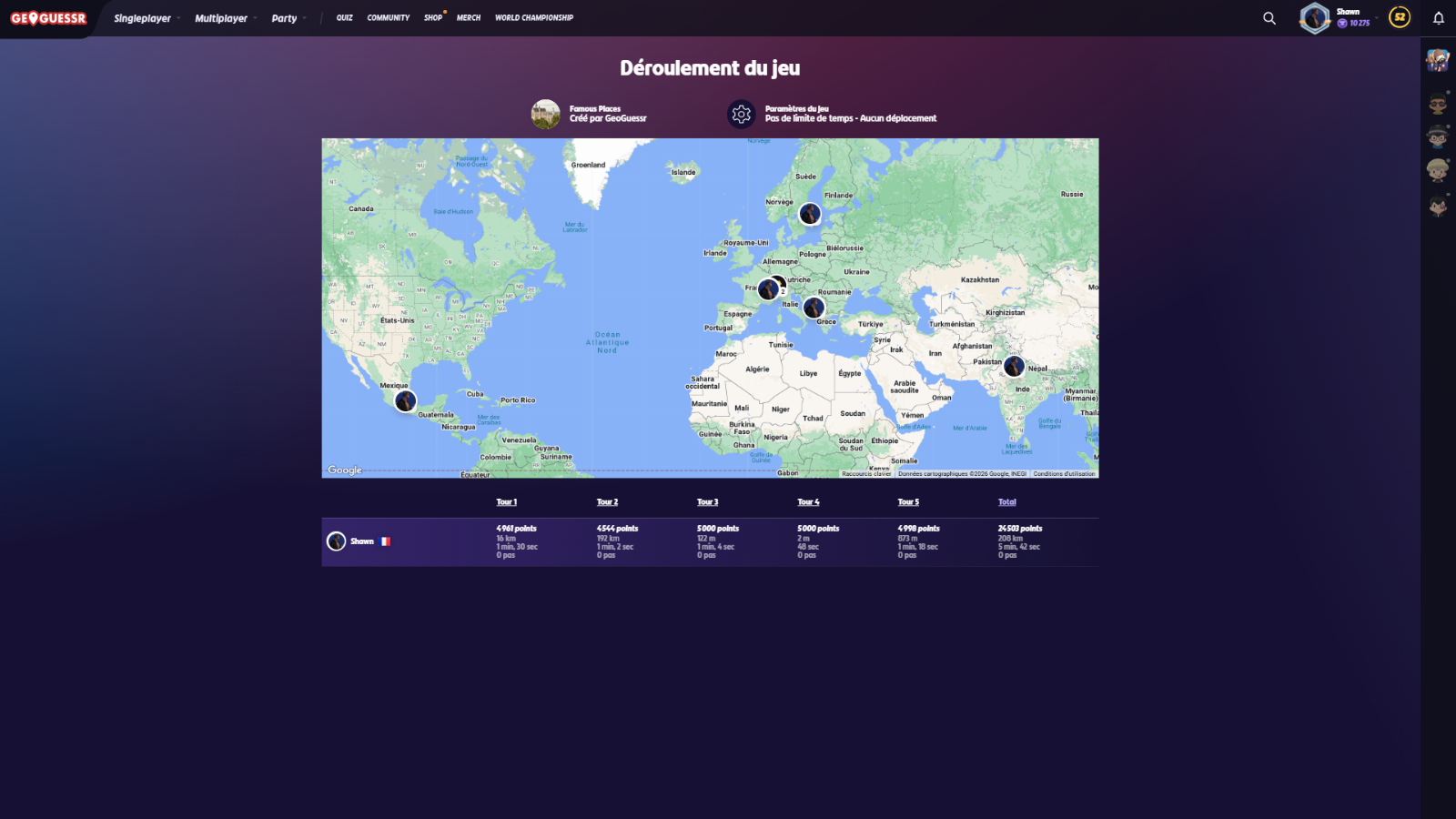Open Conditions d'utilisation map link

1064,474
